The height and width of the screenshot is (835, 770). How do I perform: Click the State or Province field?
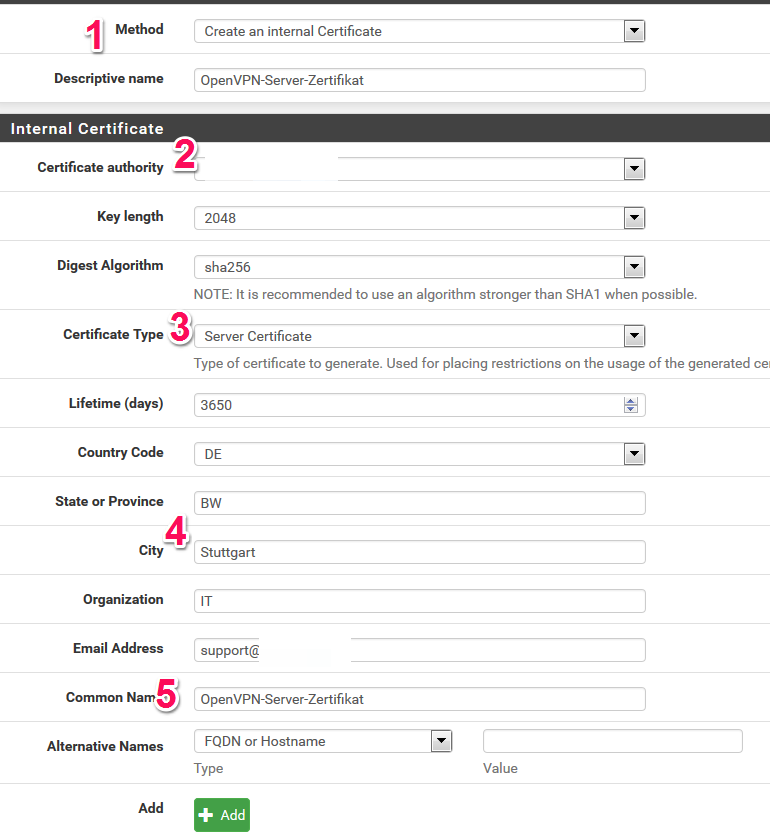[420, 503]
